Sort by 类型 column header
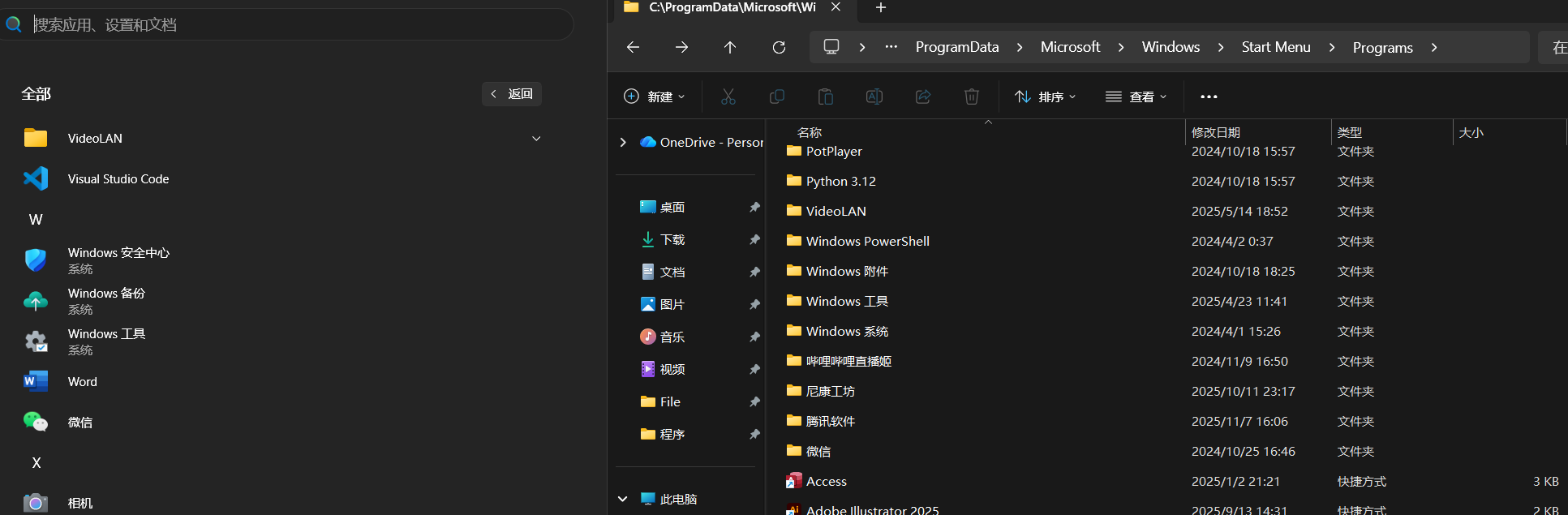This screenshot has height=515, width=1568. (1350, 132)
